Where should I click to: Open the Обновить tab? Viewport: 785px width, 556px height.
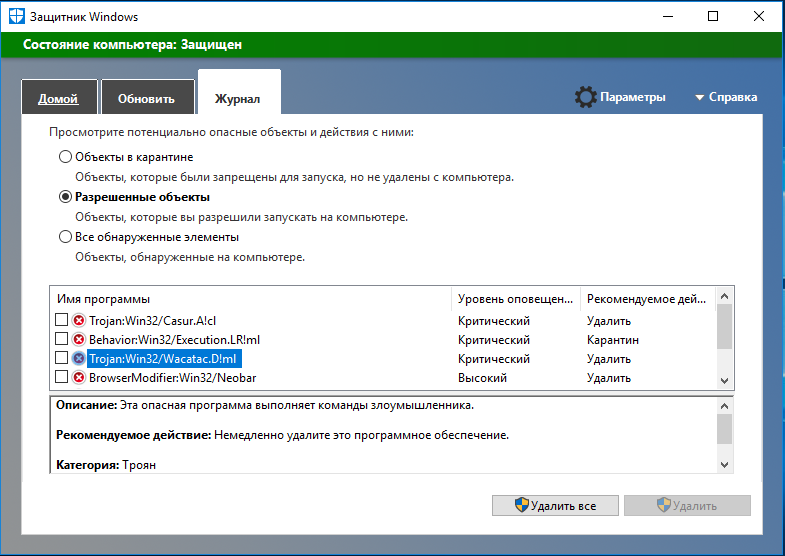[146, 99]
